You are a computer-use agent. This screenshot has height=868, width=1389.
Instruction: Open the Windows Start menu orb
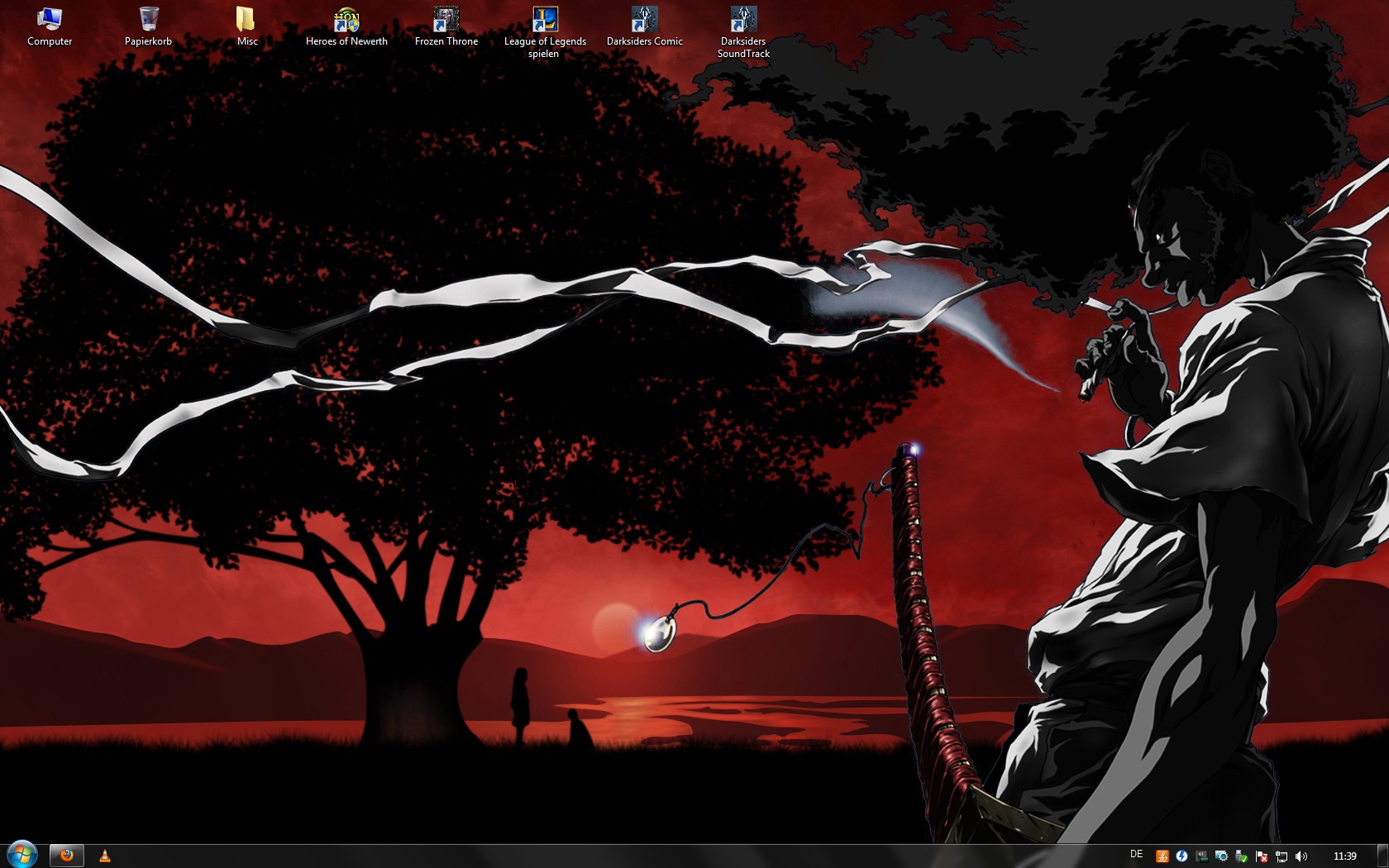pos(21,855)
